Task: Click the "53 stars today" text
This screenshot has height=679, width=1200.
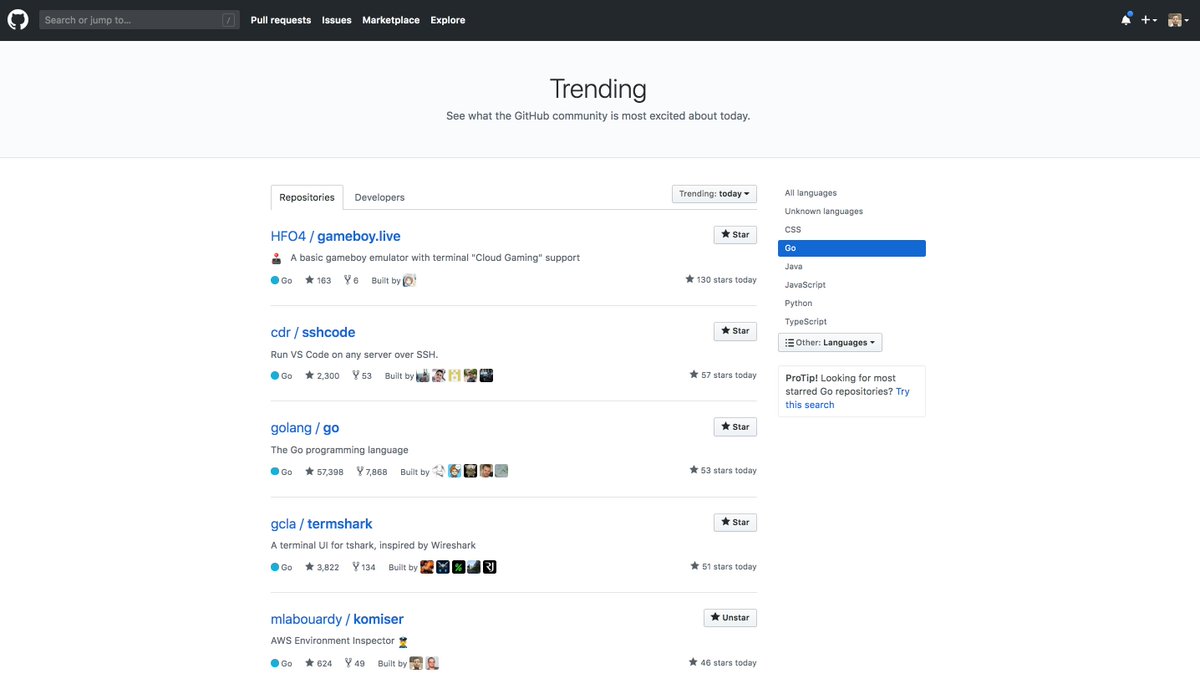Action: (723, 470)
